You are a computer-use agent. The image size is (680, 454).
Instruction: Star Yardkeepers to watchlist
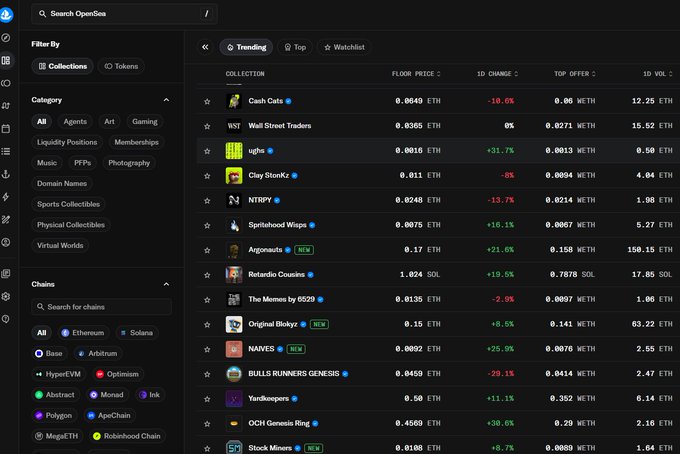207,399
